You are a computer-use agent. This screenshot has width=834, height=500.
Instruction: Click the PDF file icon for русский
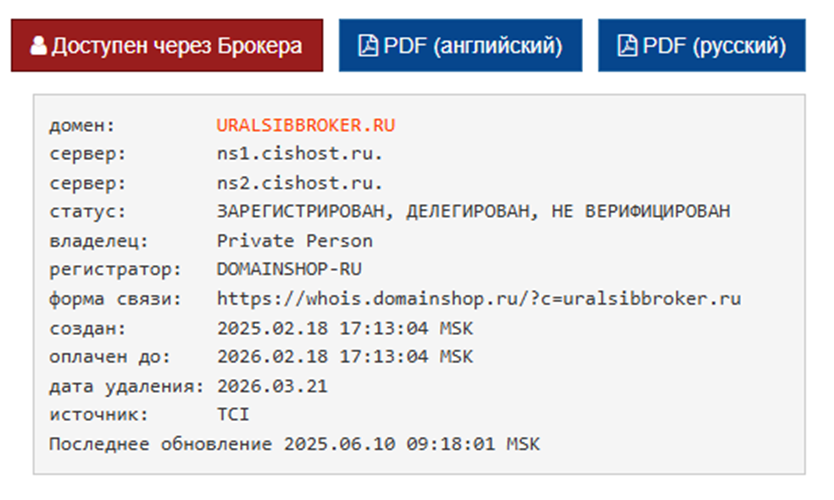(x=627, y=46)
